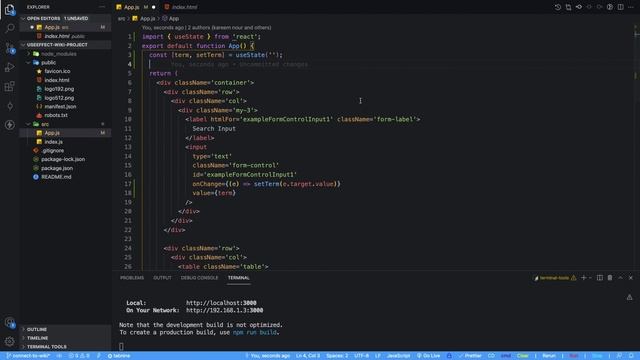Open the Extensions view
Screen dimensions: 640x360
click(9, 86)
